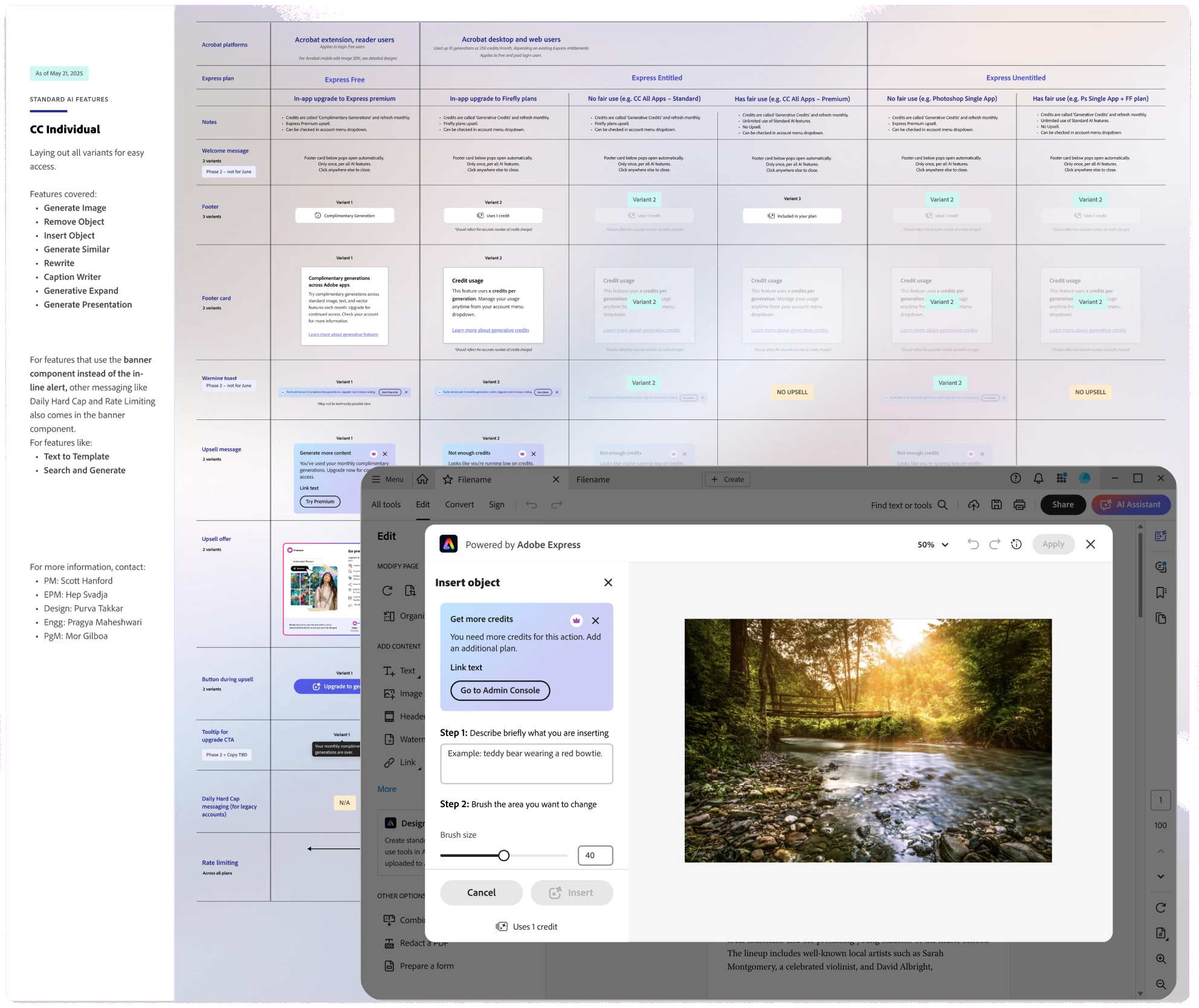Open AI Assistant button
Screen dimensions: 1199x1008
coord(1131,505)
